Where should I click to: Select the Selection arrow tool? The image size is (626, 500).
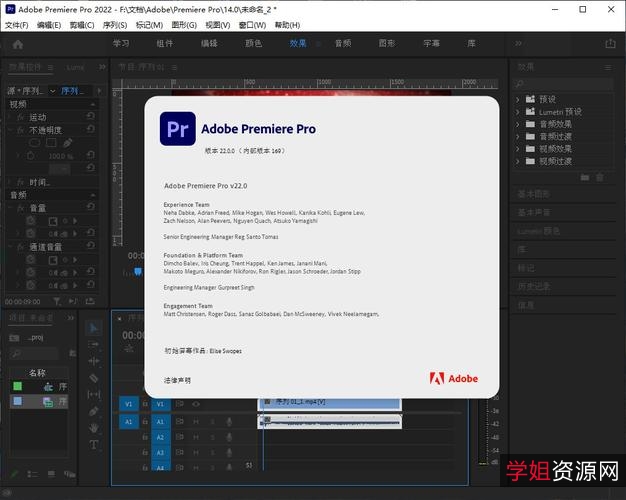pyautogui.click(x=94, y=328)
